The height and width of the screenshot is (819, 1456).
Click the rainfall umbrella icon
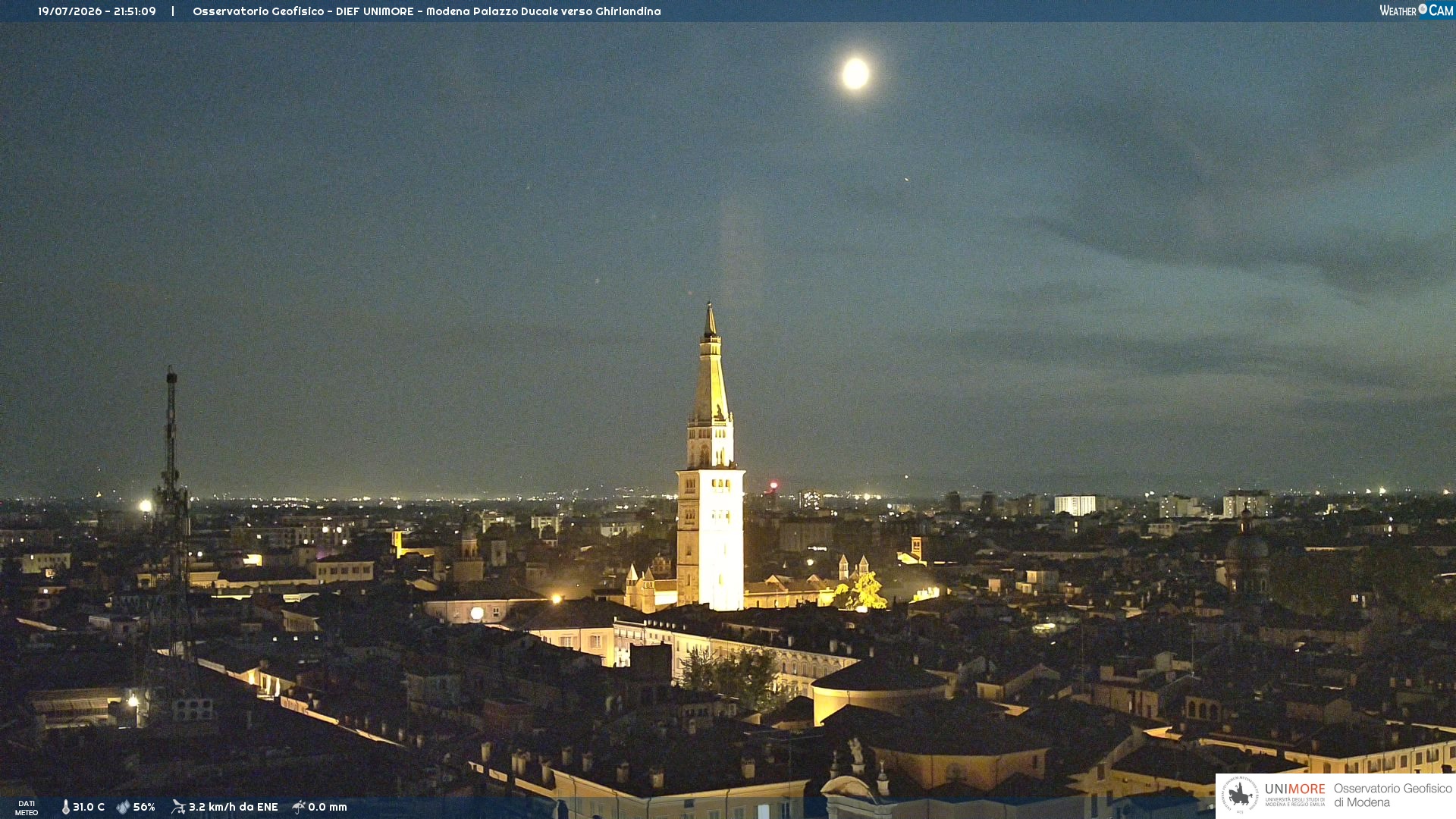click(299, 807)
